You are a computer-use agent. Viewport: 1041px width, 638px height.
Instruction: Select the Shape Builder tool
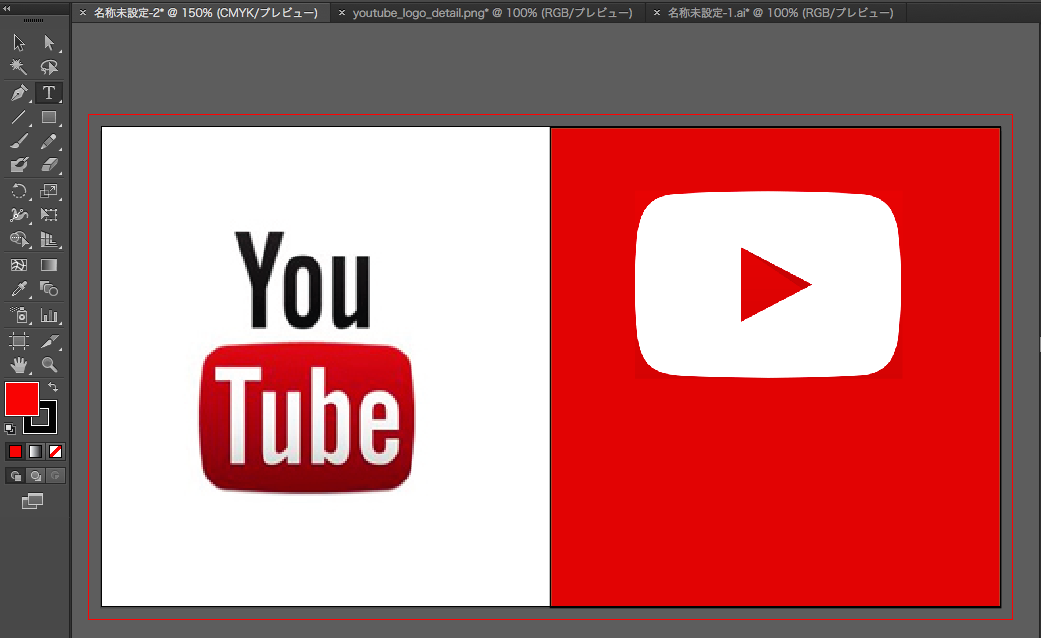pos(19,239)
